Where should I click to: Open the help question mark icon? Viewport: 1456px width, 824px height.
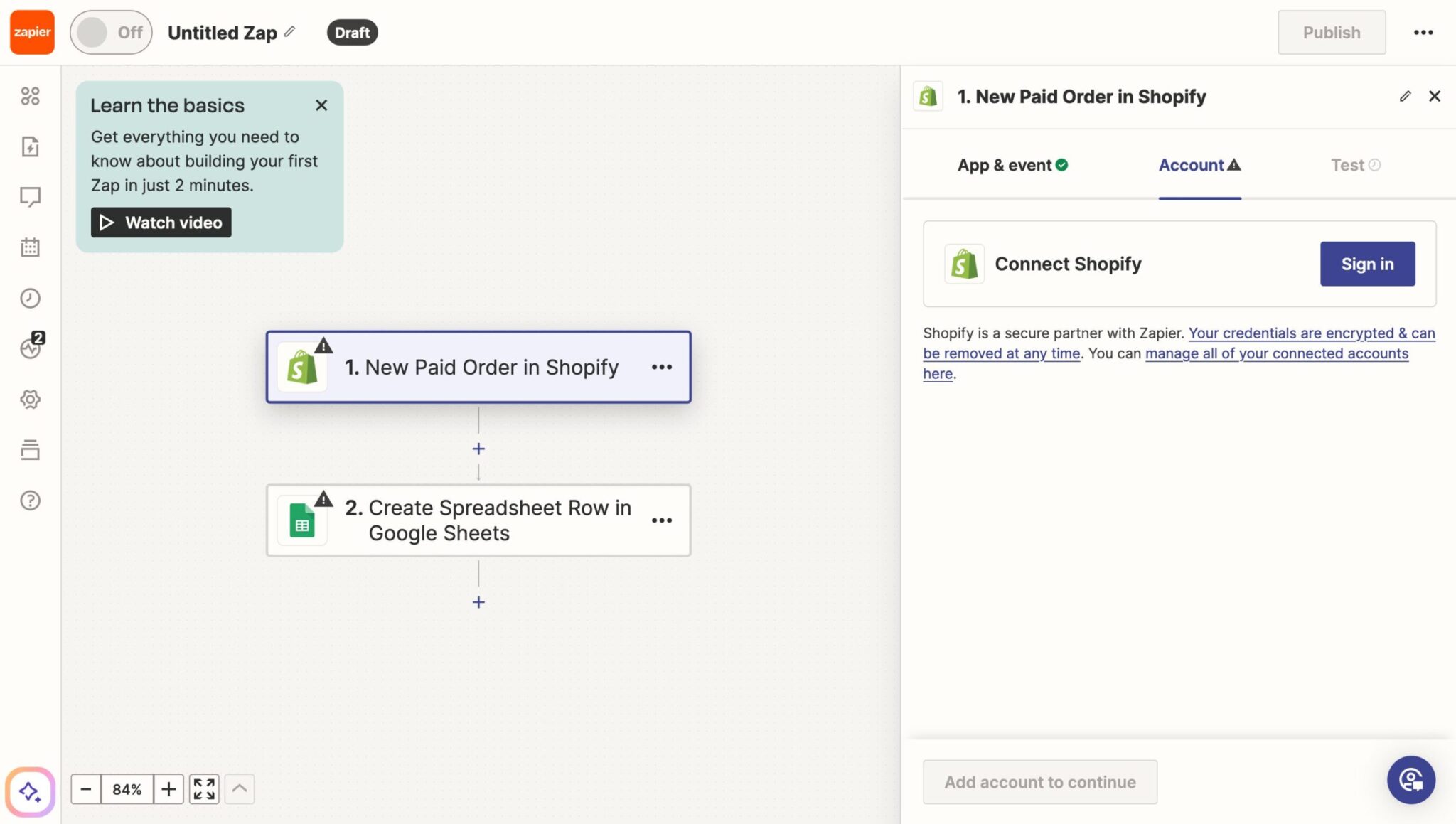click(x=30, y=501)
